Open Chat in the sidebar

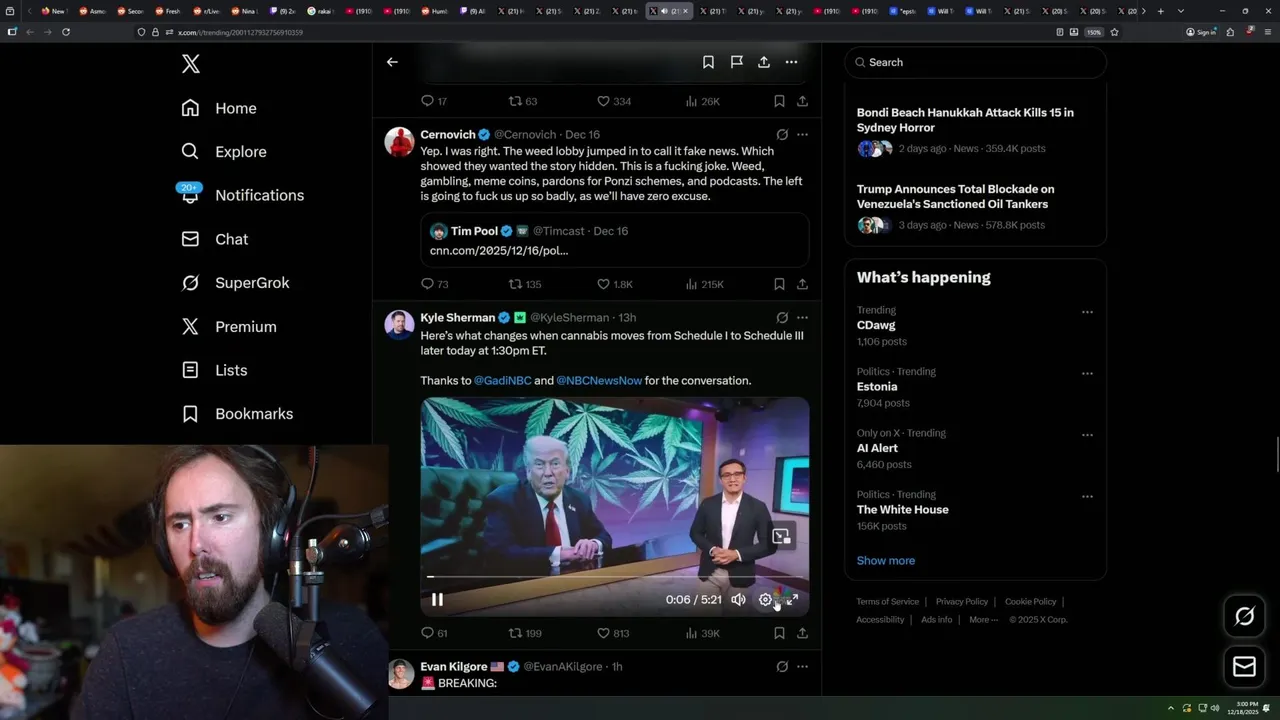(x=214, y=239)
